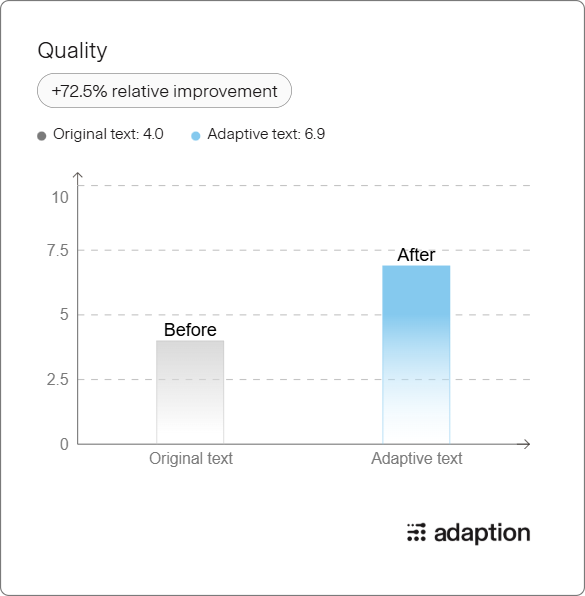
Task: Click the Adaptive text: 6.9 legend label
Action: (266, 134)
